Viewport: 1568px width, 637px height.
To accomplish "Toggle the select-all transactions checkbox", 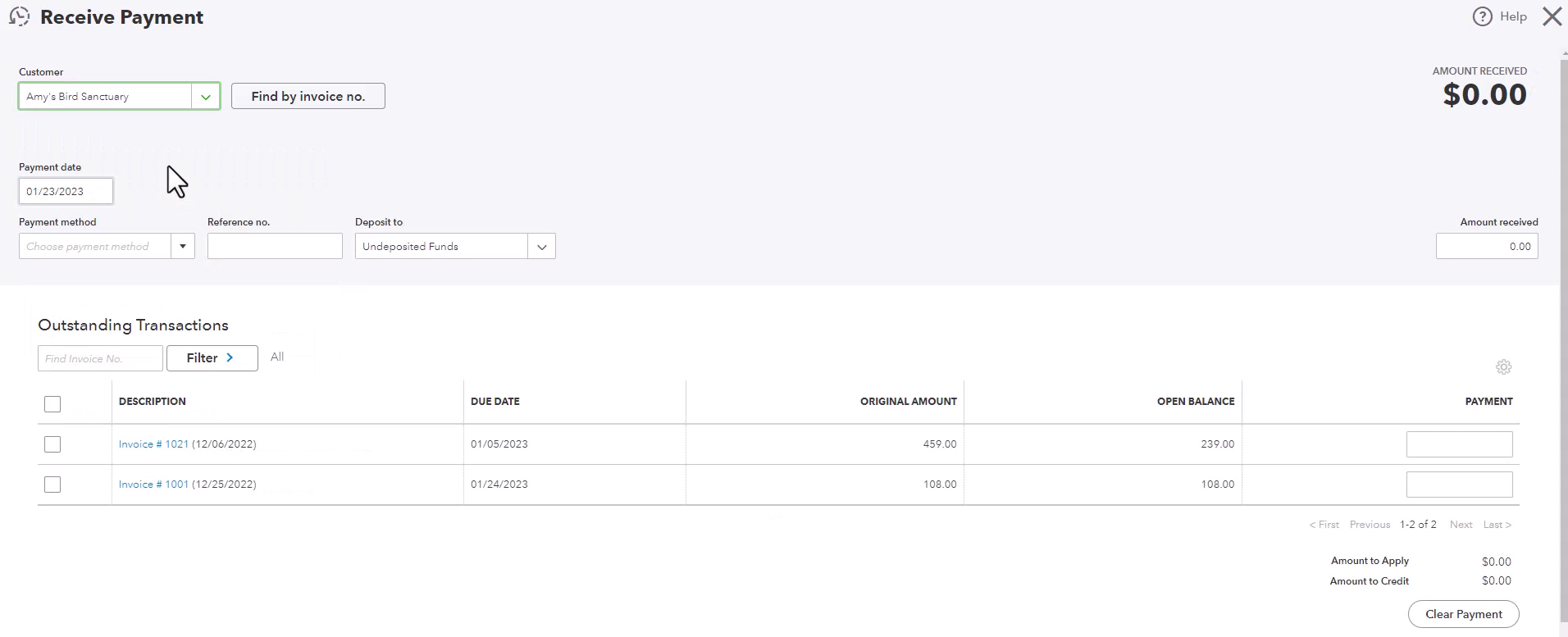I will (52, 404).
